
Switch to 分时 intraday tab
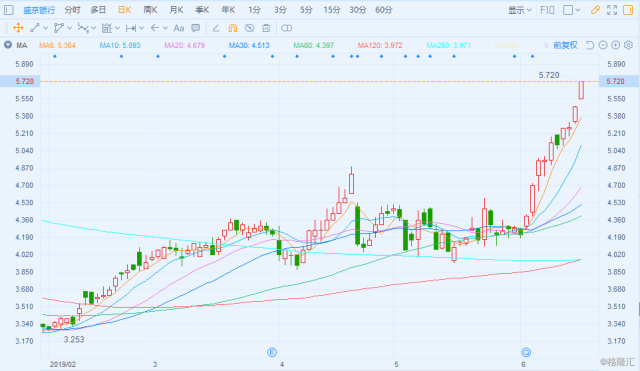(x=73, y=10)
